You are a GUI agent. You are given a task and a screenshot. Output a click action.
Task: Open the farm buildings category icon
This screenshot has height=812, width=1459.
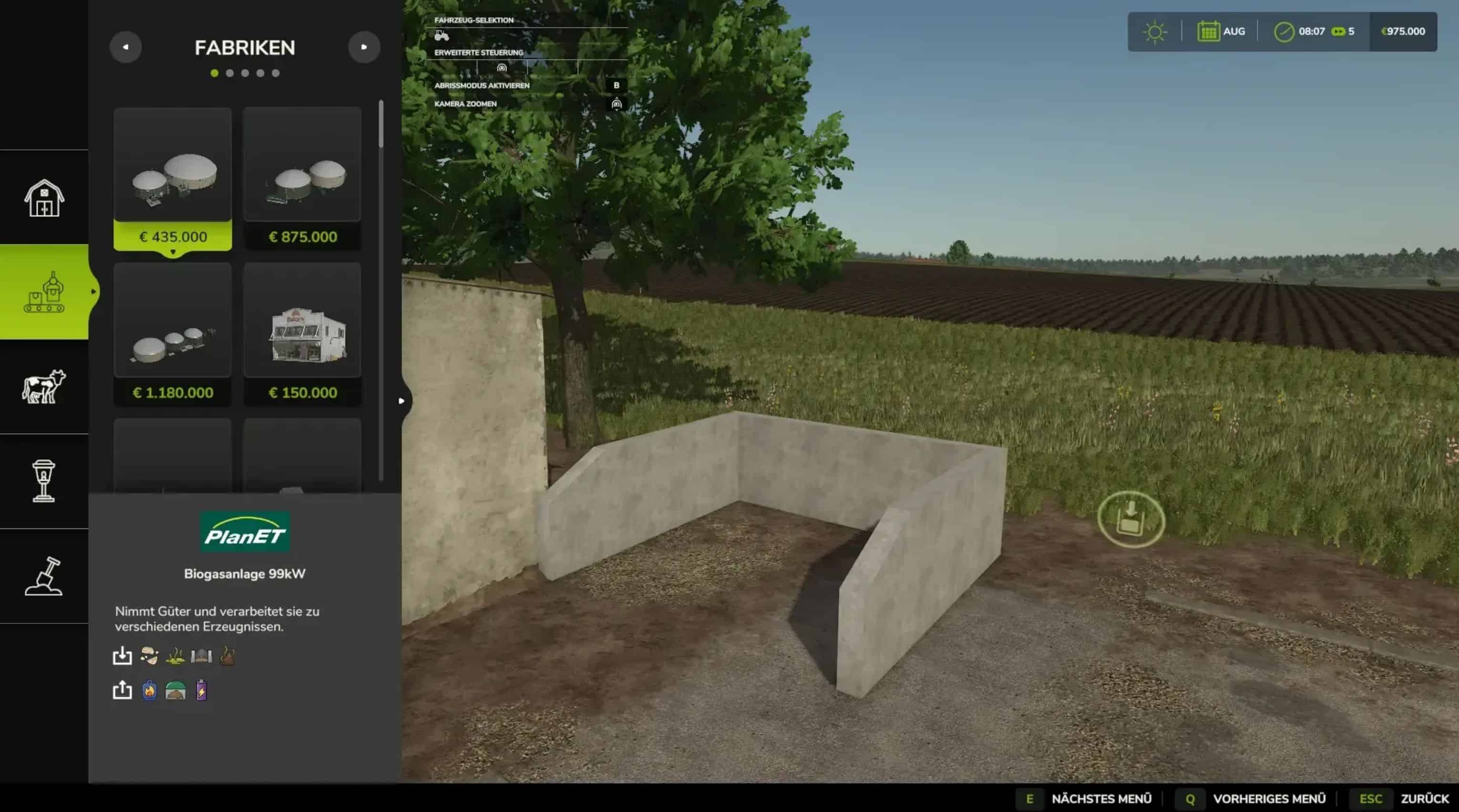[44, 198]
